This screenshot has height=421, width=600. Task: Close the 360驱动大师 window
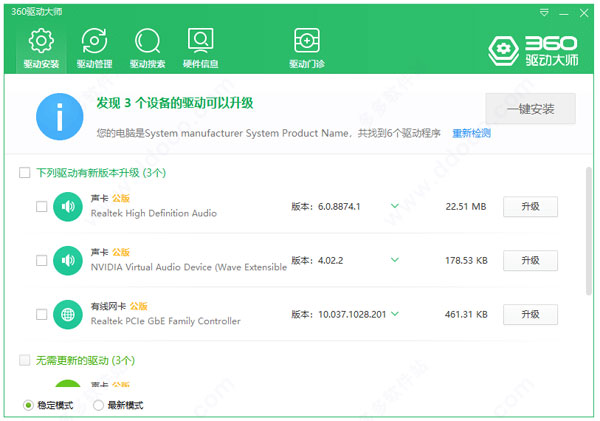point(584,13)
